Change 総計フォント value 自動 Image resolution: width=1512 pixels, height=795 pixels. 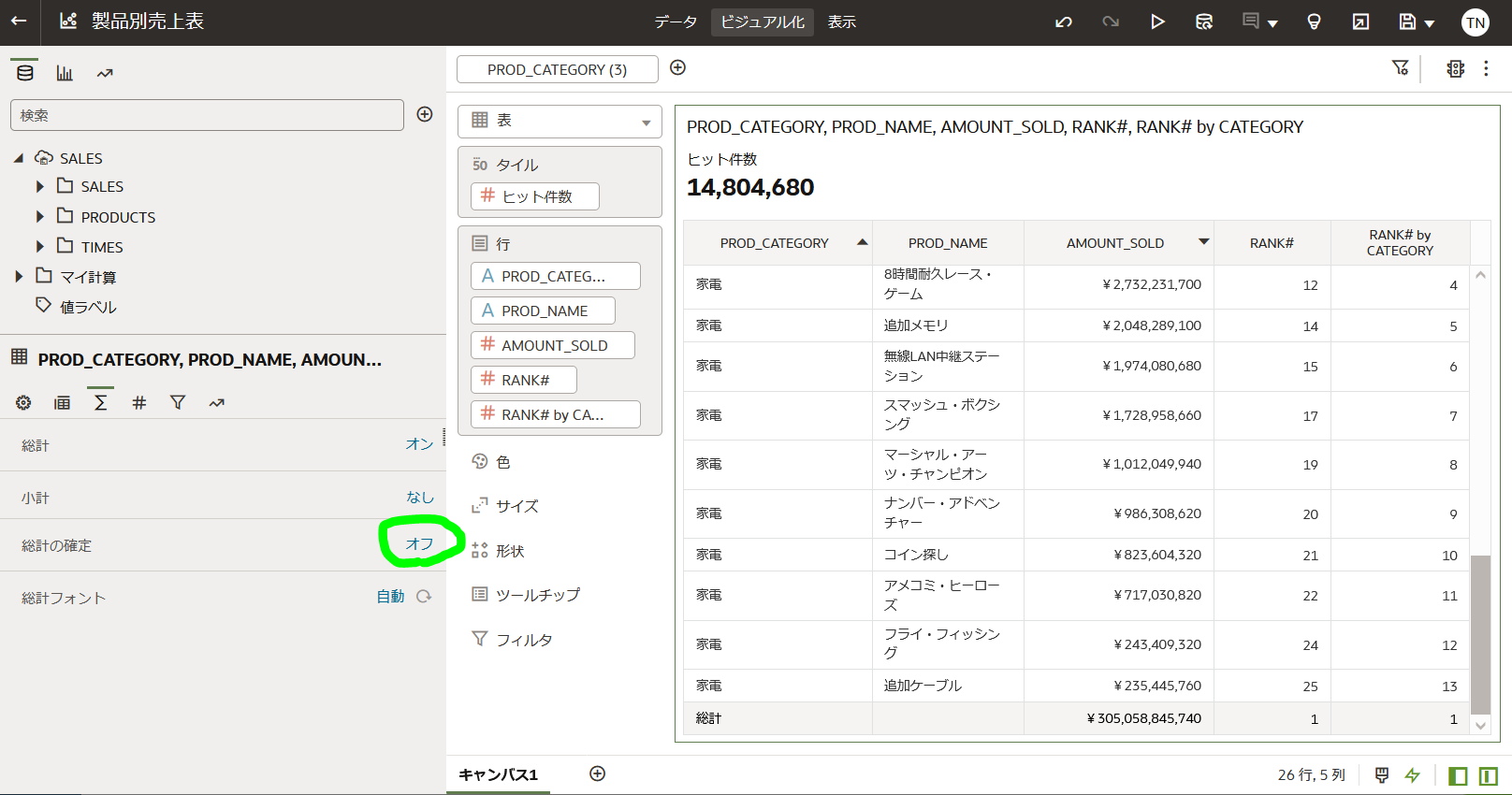pyautogui.click(x=391, y=597)
